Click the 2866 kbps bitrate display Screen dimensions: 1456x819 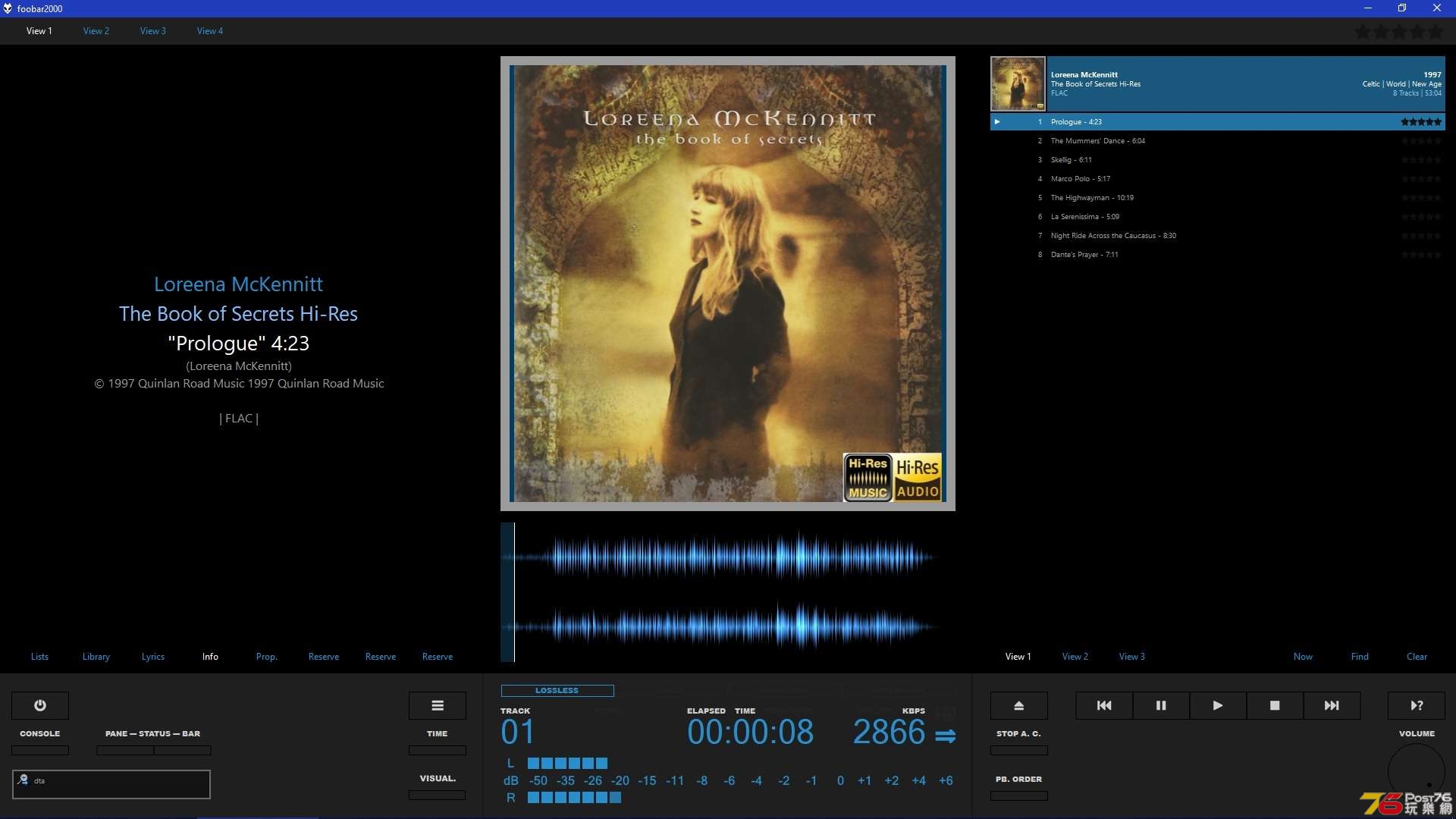889,733
